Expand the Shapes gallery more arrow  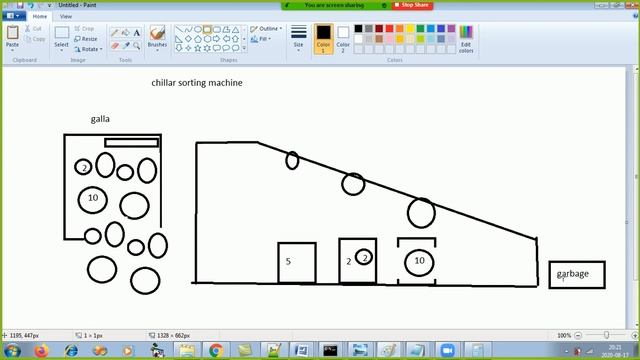[244, 48]
